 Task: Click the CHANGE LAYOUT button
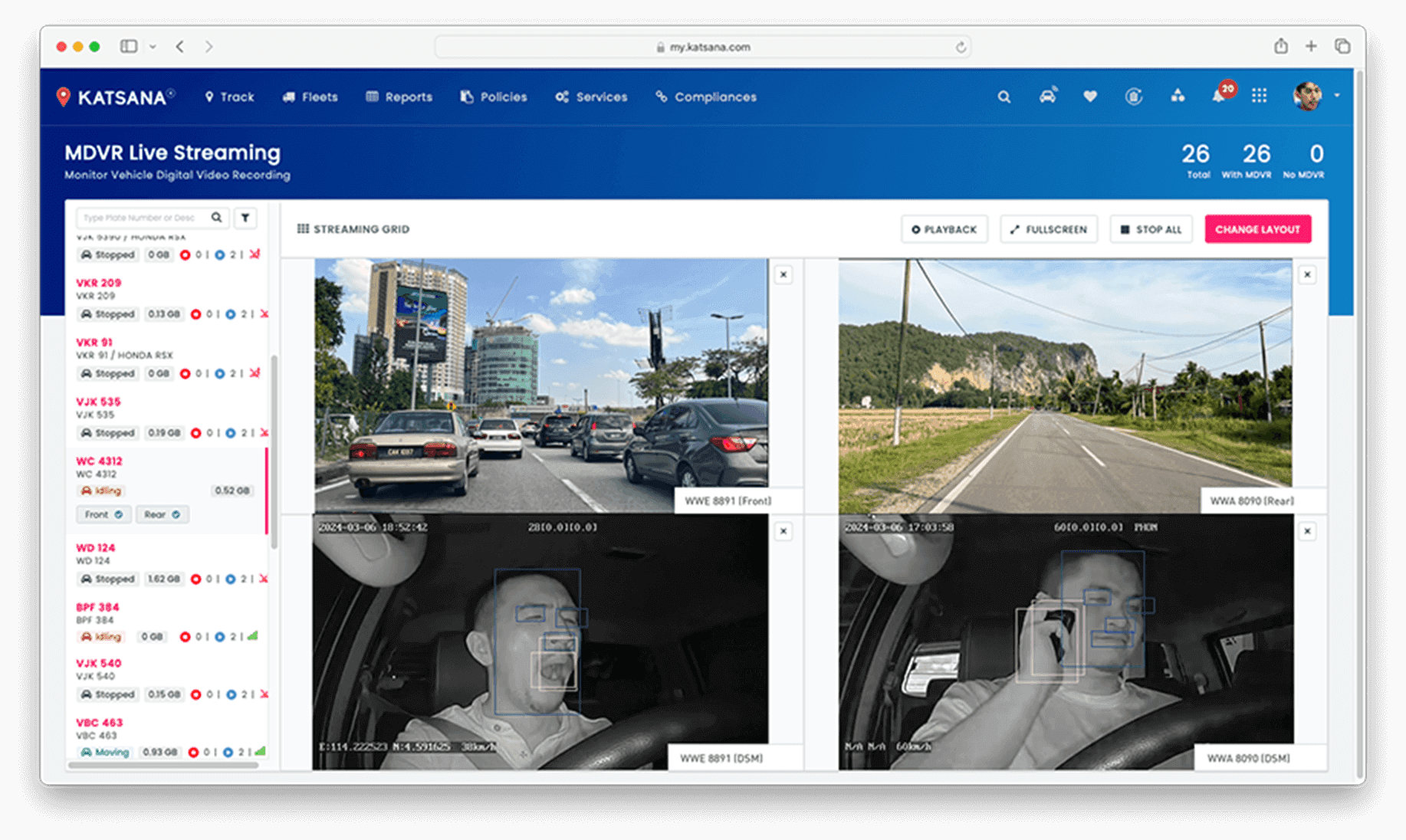tap(1257, 229)
